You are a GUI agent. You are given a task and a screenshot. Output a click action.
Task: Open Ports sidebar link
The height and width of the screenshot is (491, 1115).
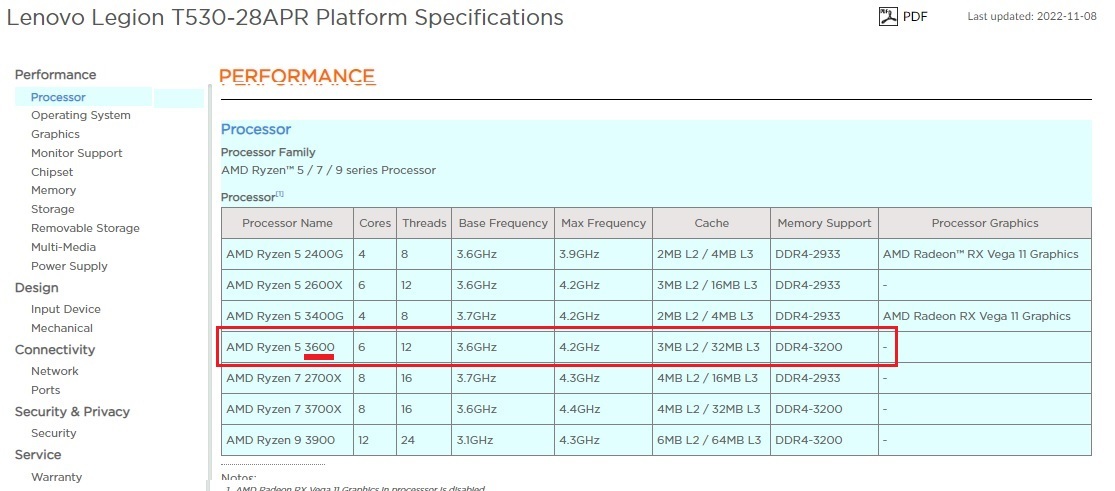[46, 390]
